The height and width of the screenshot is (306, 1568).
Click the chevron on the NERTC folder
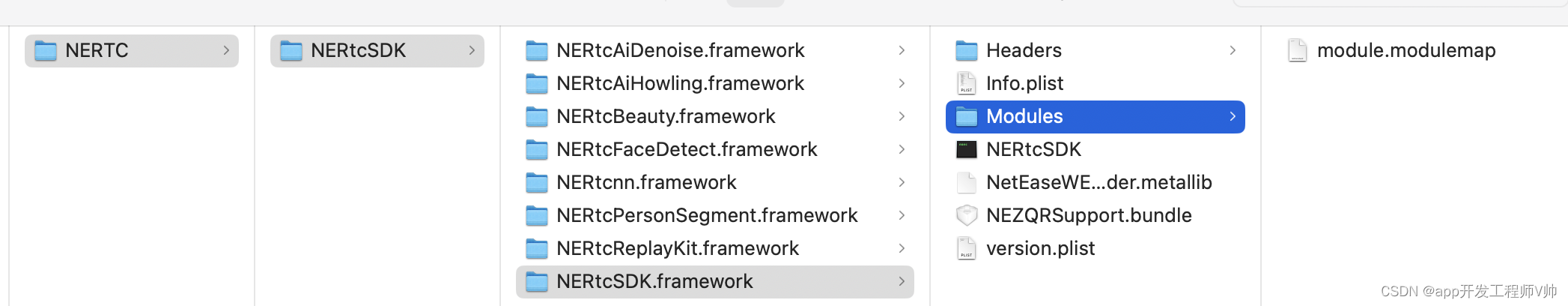coord(226,50)
